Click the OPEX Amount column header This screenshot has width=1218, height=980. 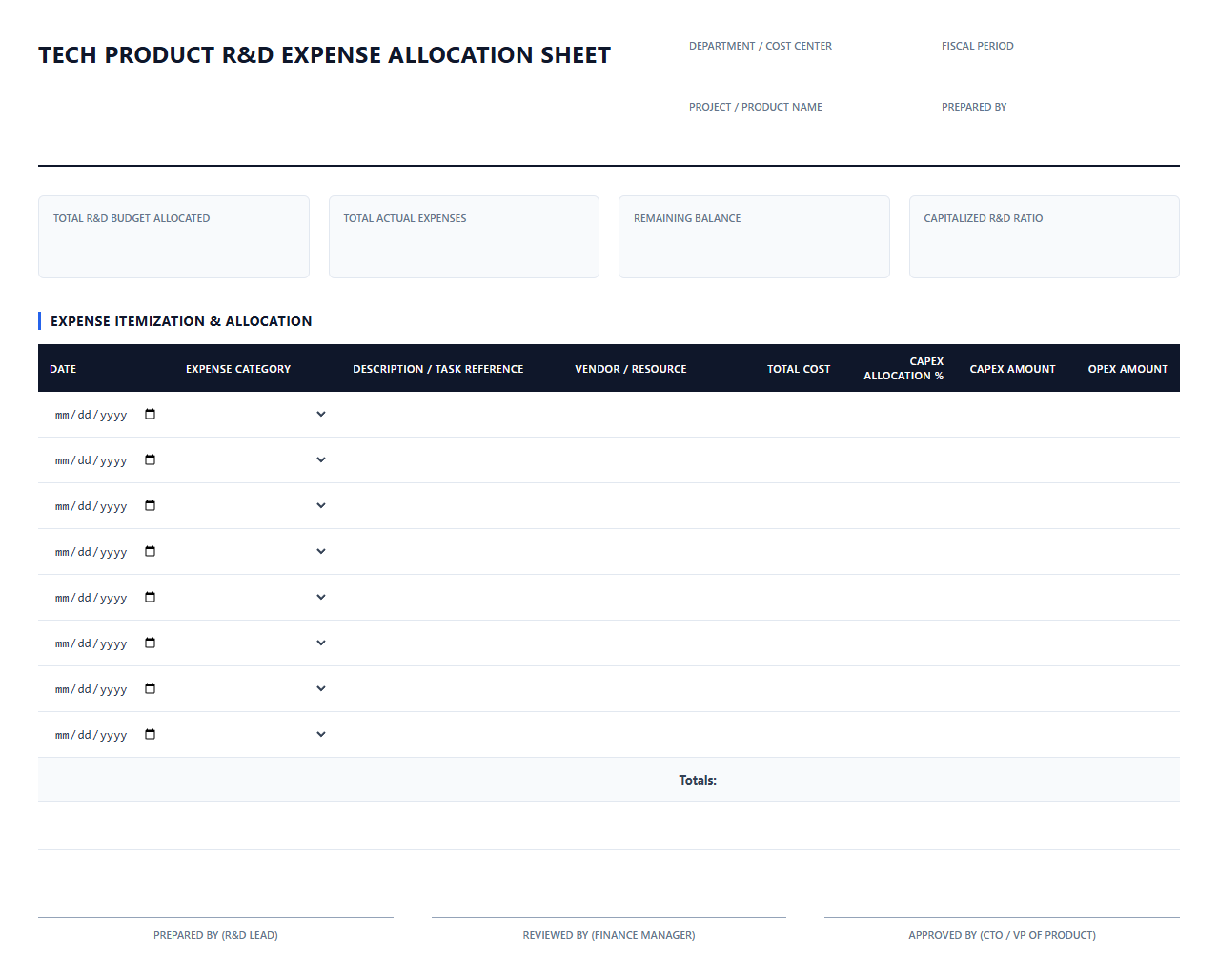[x=1127, y=369]
